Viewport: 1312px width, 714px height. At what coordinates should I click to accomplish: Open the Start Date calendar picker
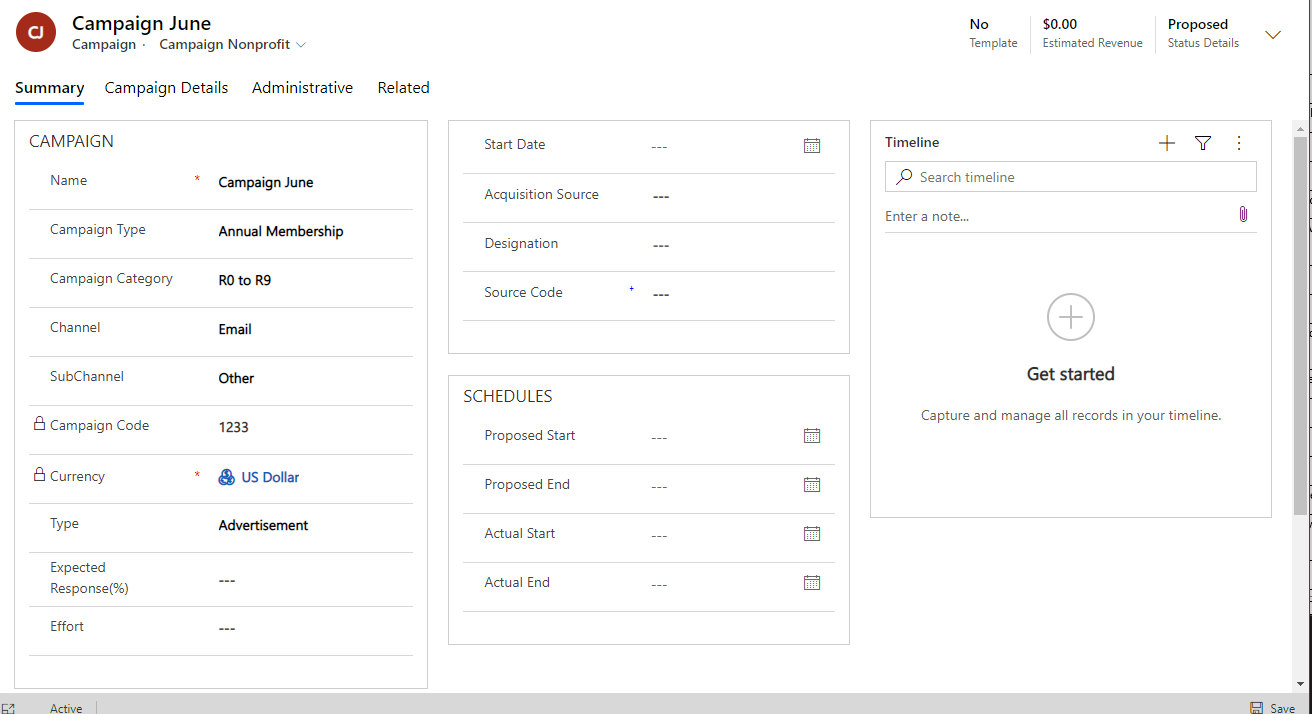[x=812, y=146]
